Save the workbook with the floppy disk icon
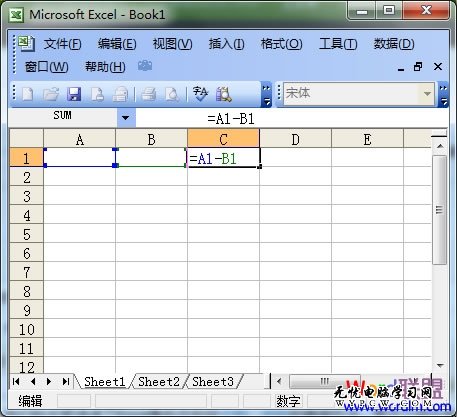This screenshot has height=417, width=457. [74, 94]
